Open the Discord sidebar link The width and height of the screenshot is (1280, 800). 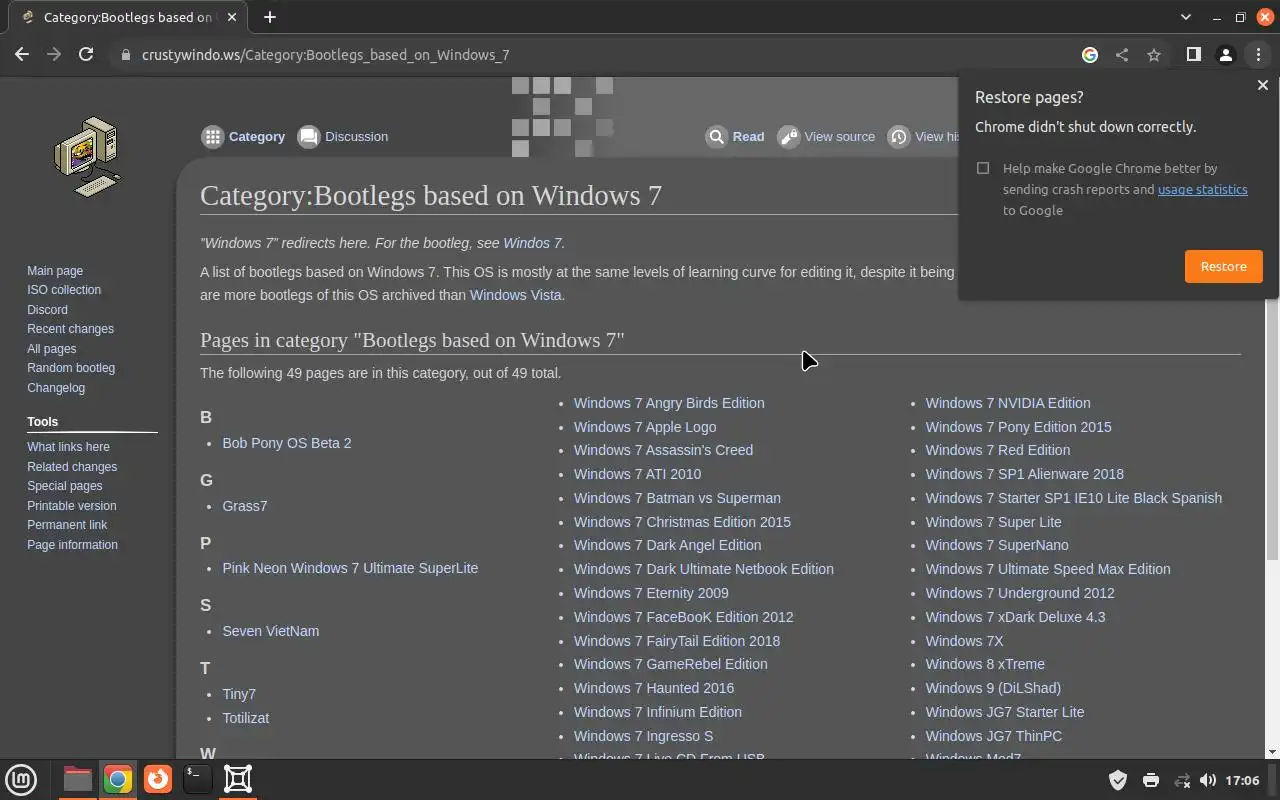pos(47,310)
